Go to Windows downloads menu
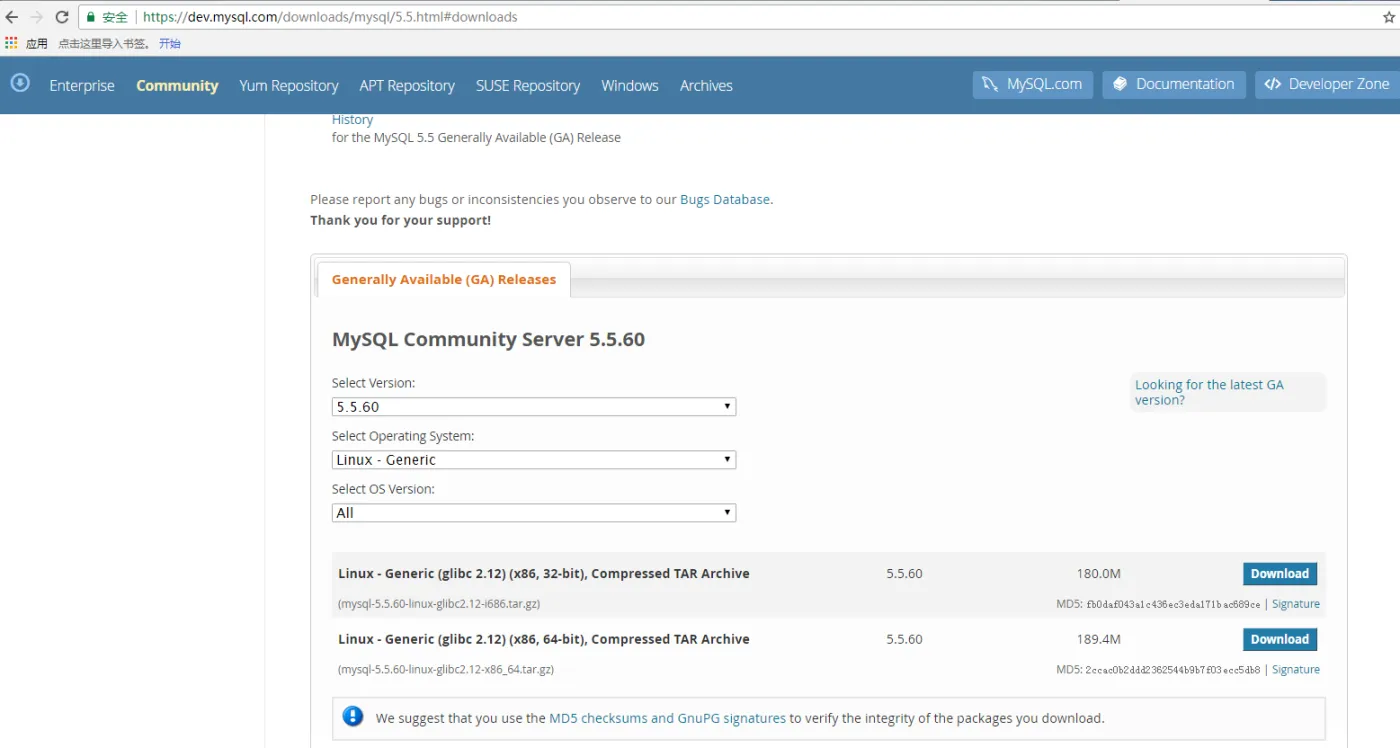The height and width of the screenshot is (748, 1400). [x=630, y=85]
